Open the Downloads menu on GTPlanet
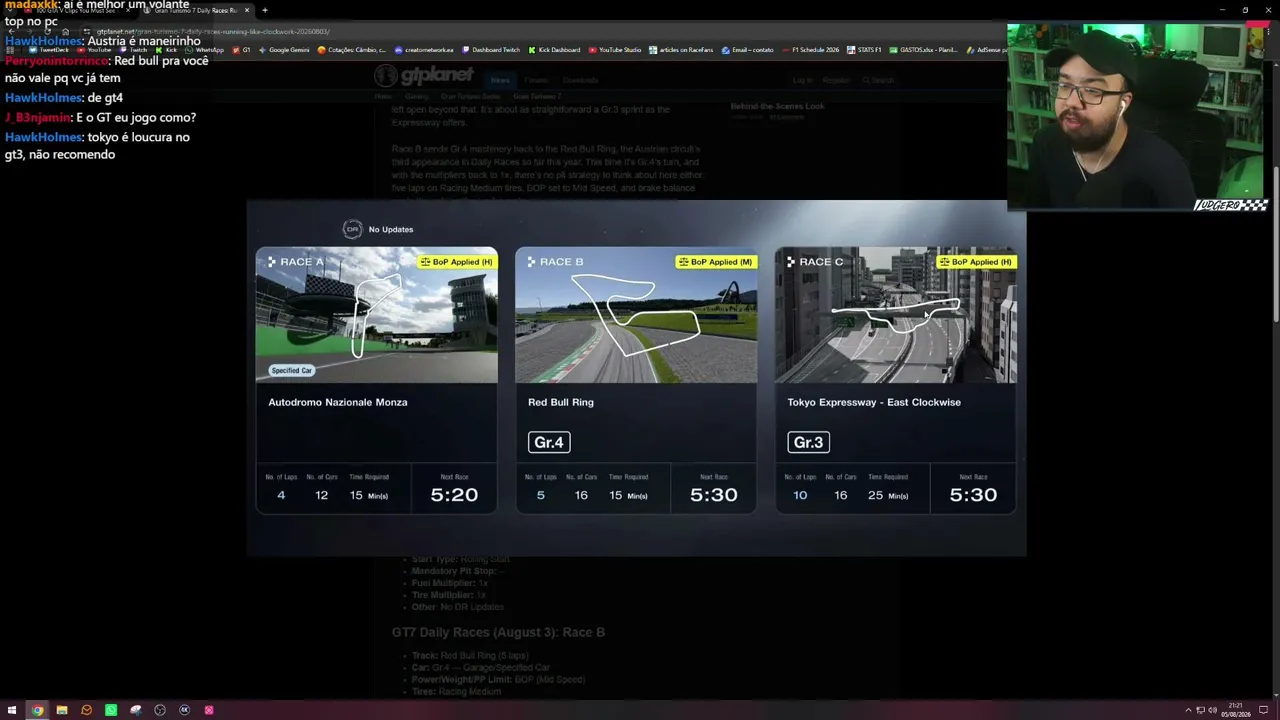This screenshot has height=720, width=1280. pos(580,80)
